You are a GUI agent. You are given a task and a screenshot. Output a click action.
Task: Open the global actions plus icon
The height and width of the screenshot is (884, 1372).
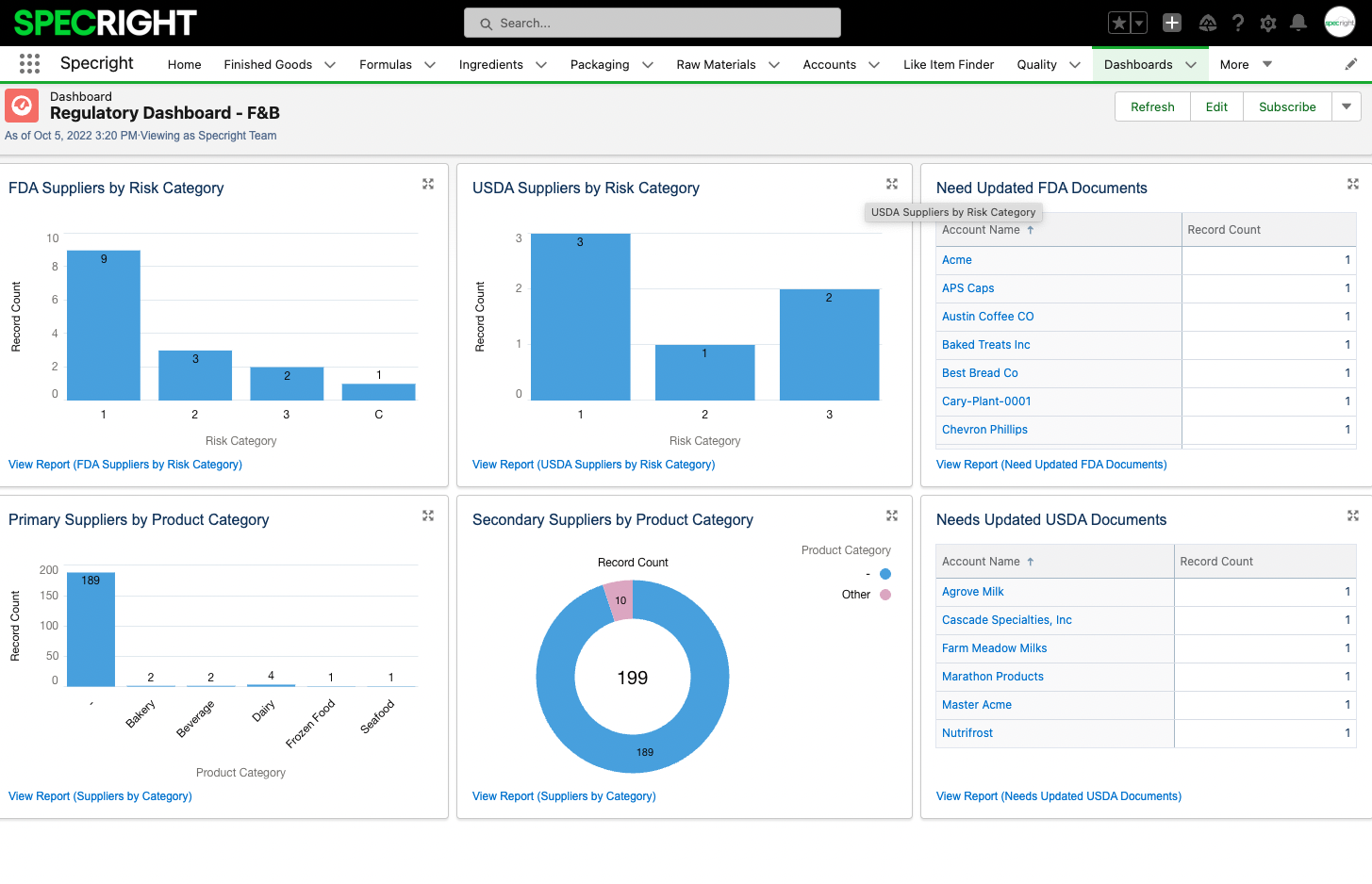tap(1171, 22)
